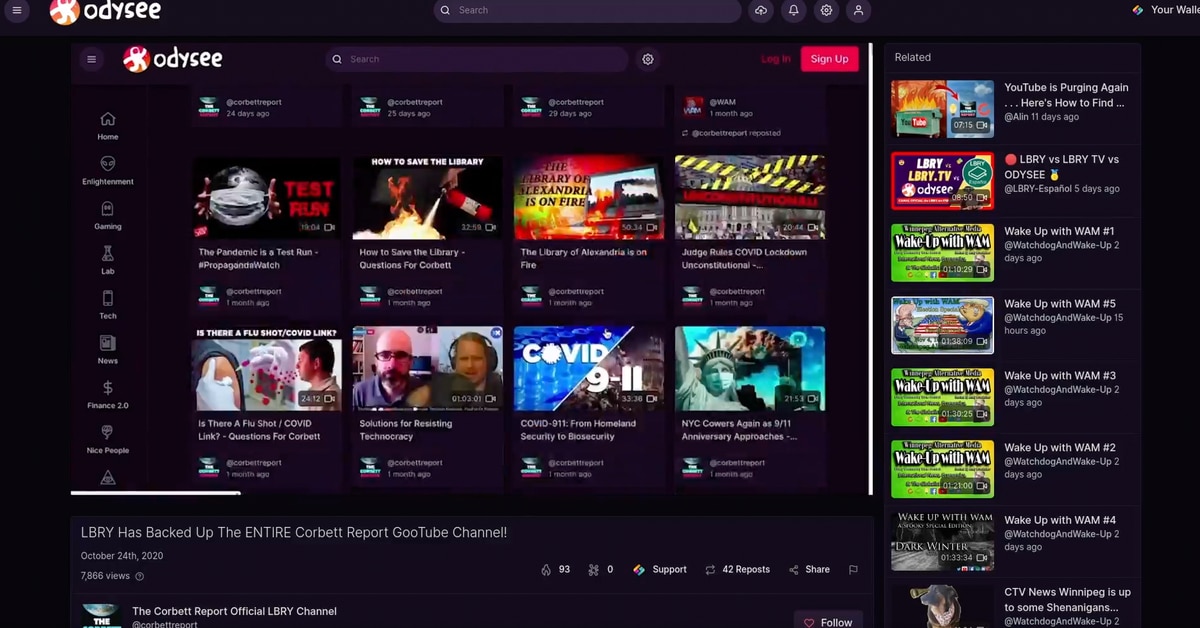Click the slime dislike icon
The width and height of the screenshot is (1200, 628).
pos(593,570)
